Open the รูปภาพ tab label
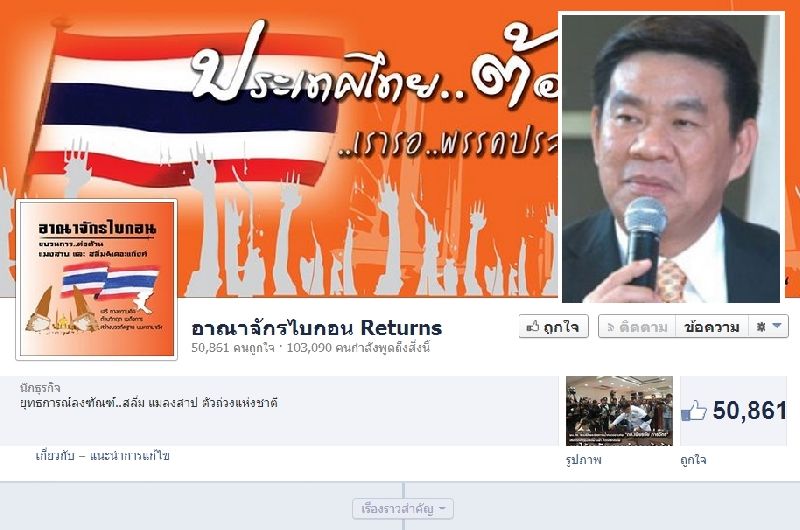Viewport: 800px width, 530px height. [584, 460]
